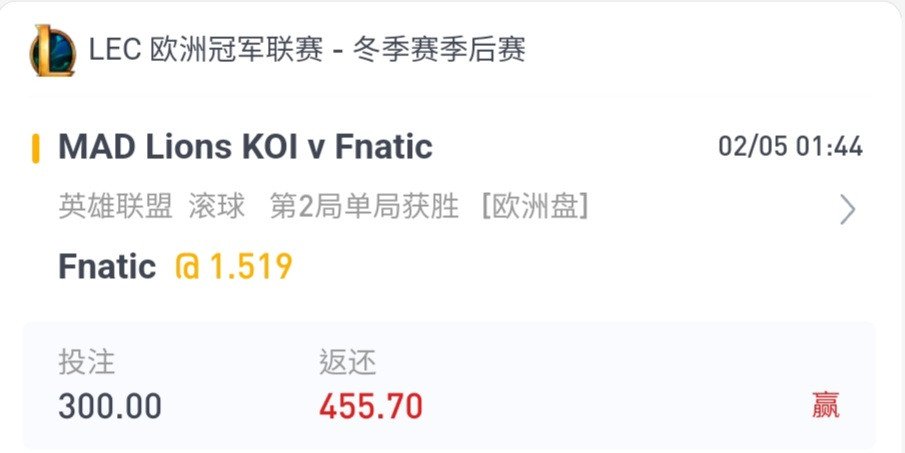The width and height of the screenshot is (905, 453).
Task: Click the 滚球 in-play label
Action: 217,207
